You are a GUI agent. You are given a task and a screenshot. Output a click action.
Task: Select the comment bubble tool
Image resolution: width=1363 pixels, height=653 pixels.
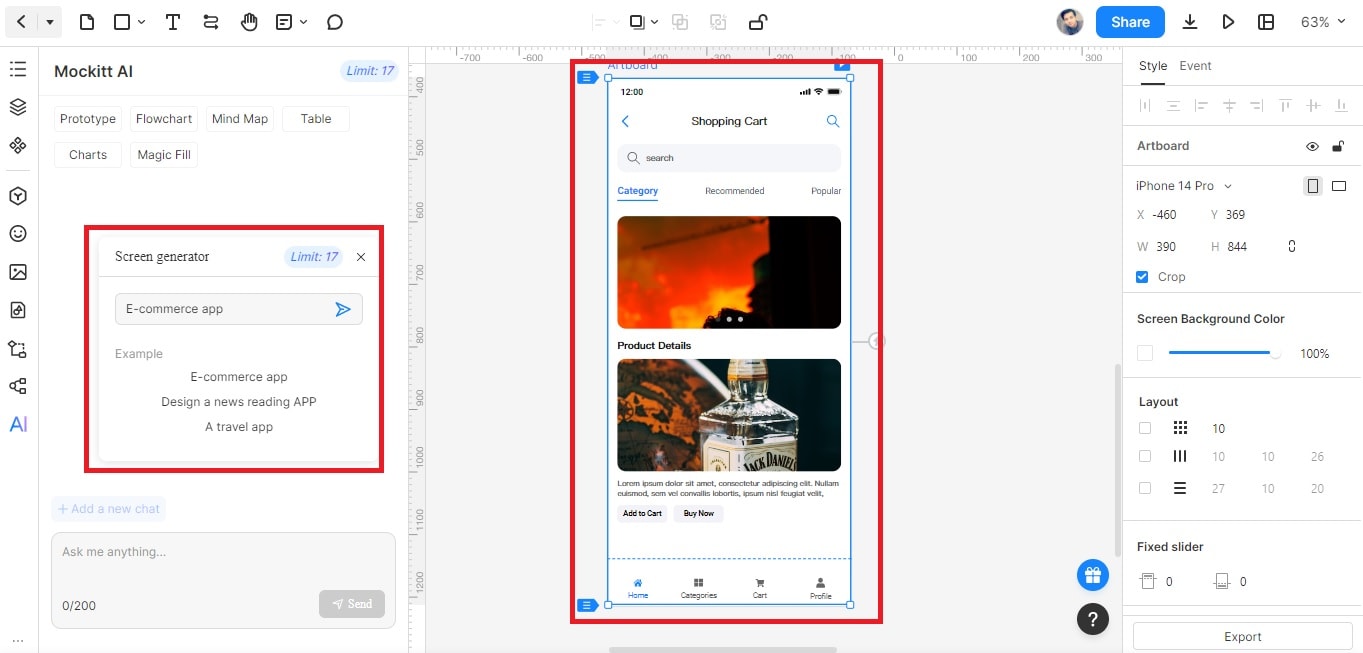point(335,21)
